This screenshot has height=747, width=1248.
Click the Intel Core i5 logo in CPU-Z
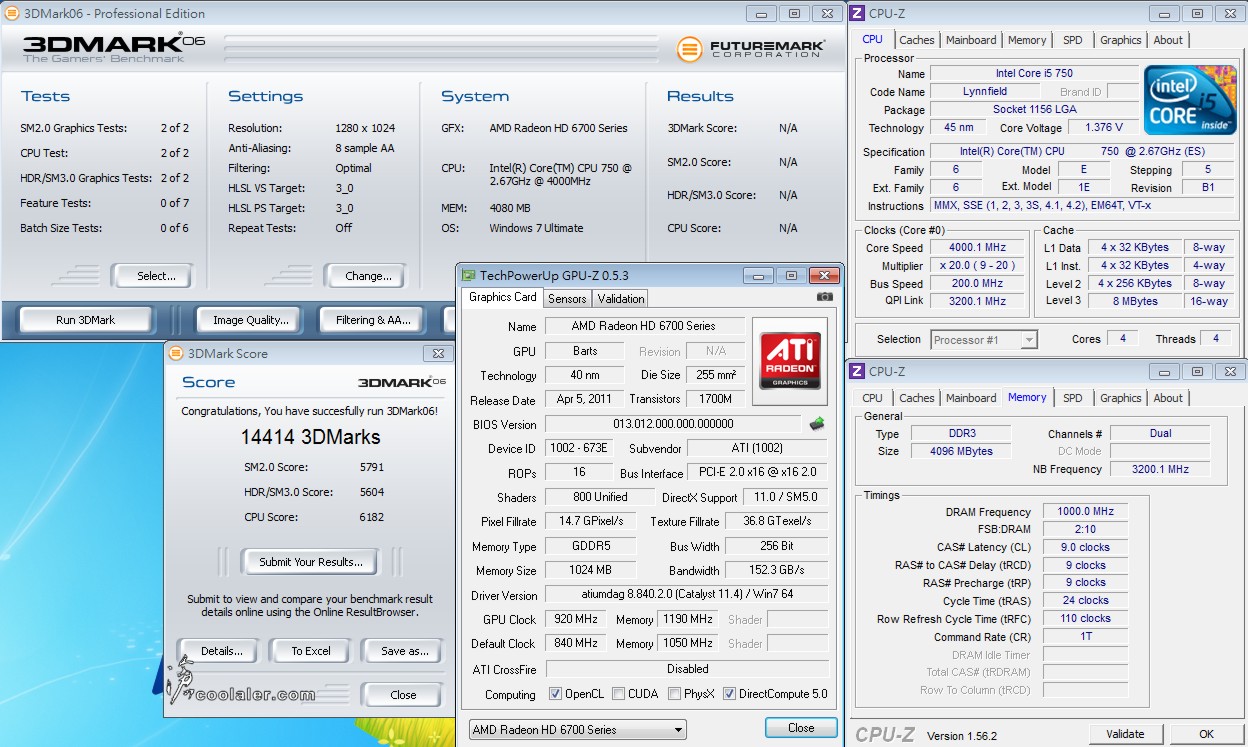1189,101
